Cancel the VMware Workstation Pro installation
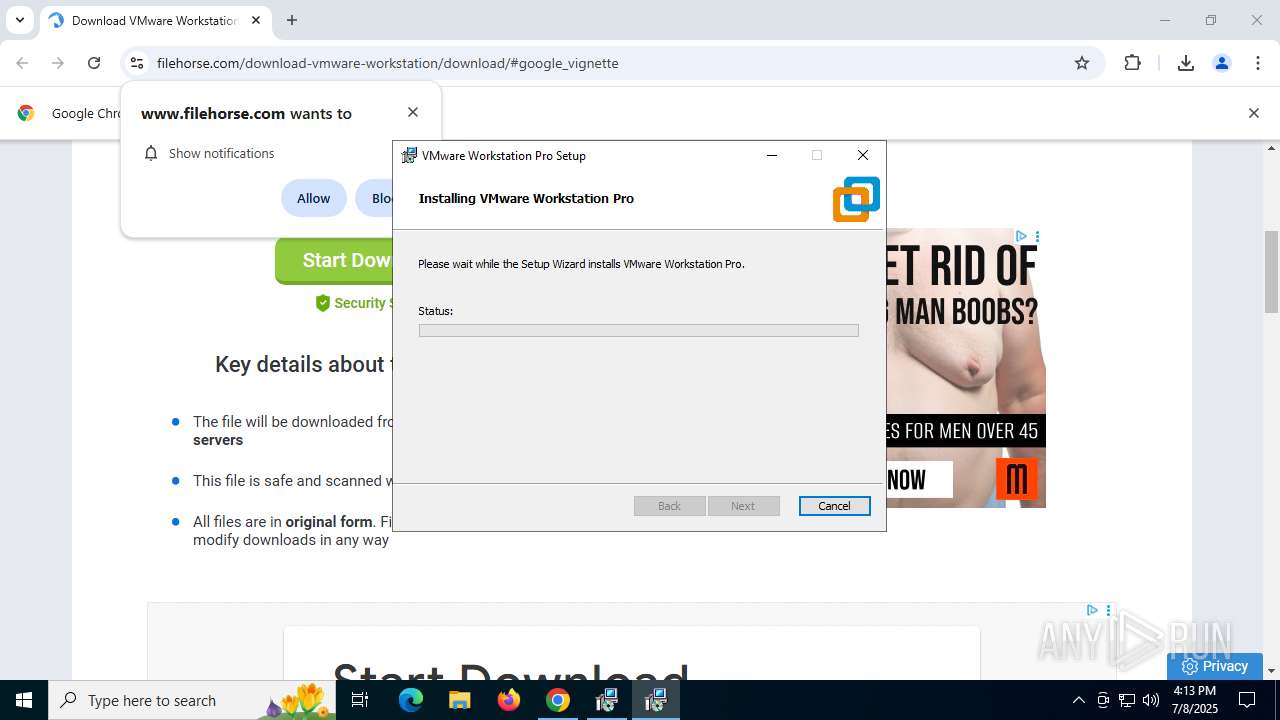Screen dimensions: 1280x720 [834, 506]
